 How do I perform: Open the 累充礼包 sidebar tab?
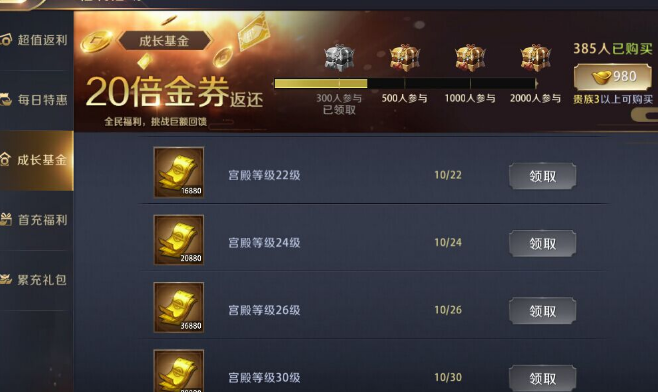click(x=37, y=280)
